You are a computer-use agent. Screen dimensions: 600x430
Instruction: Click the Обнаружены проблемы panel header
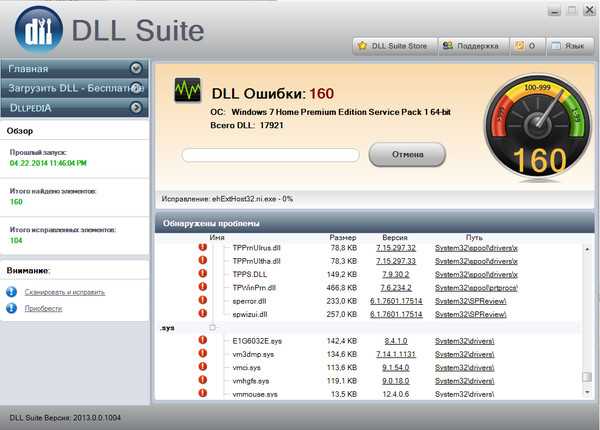pos(374,223)
